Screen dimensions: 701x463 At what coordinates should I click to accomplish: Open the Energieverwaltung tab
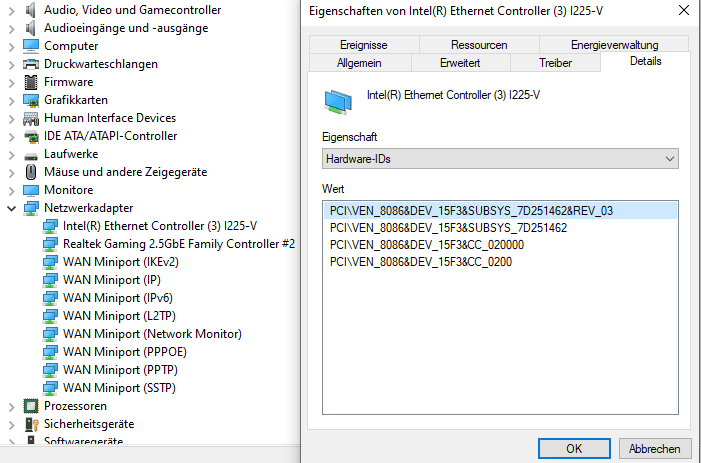[614, 45]
